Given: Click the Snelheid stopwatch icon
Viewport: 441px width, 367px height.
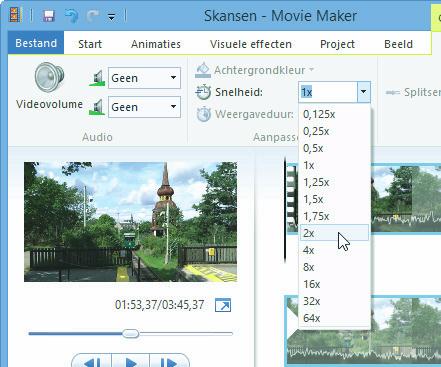Looking at the screenshot, I should 203,92.
